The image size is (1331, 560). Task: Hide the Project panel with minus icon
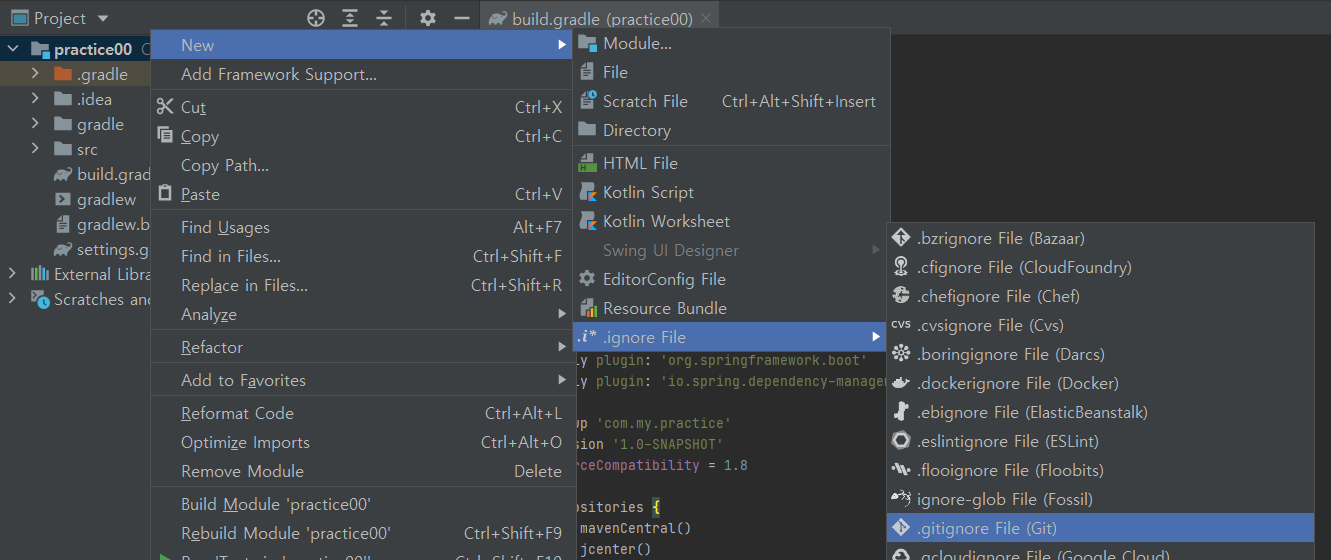[461, 18]
